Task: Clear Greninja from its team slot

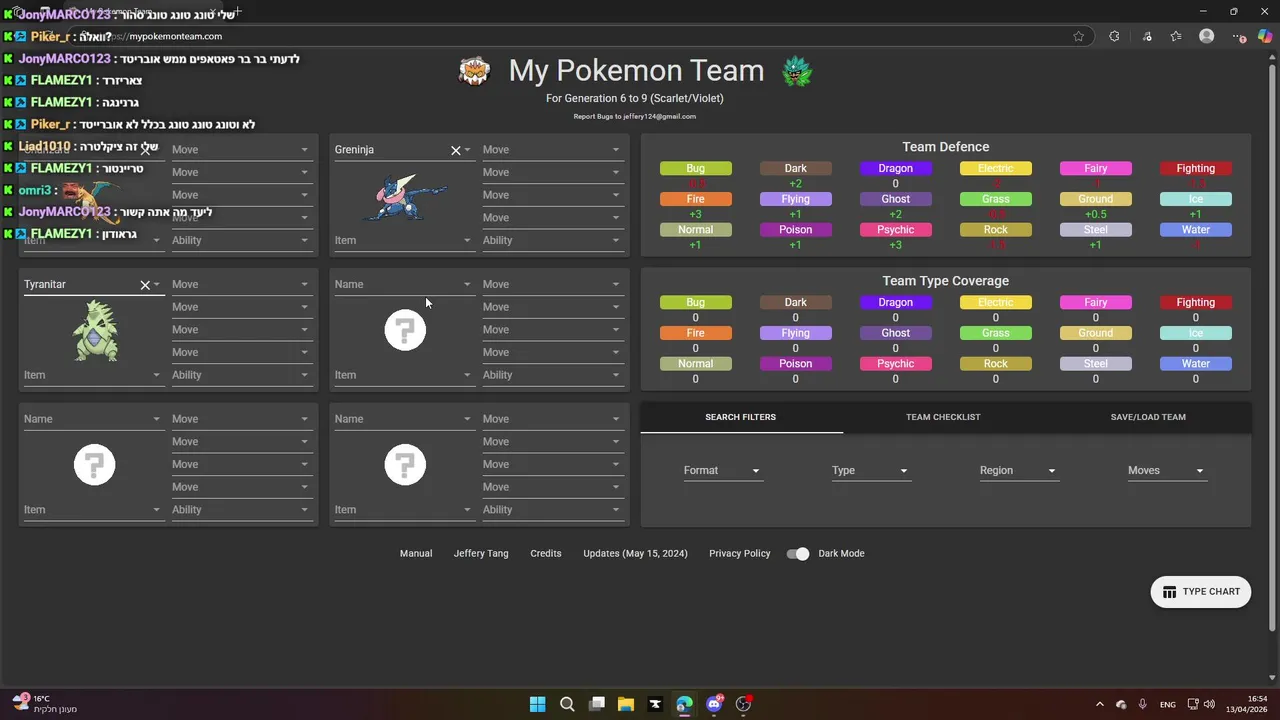Action: click(x=456, y=150)
